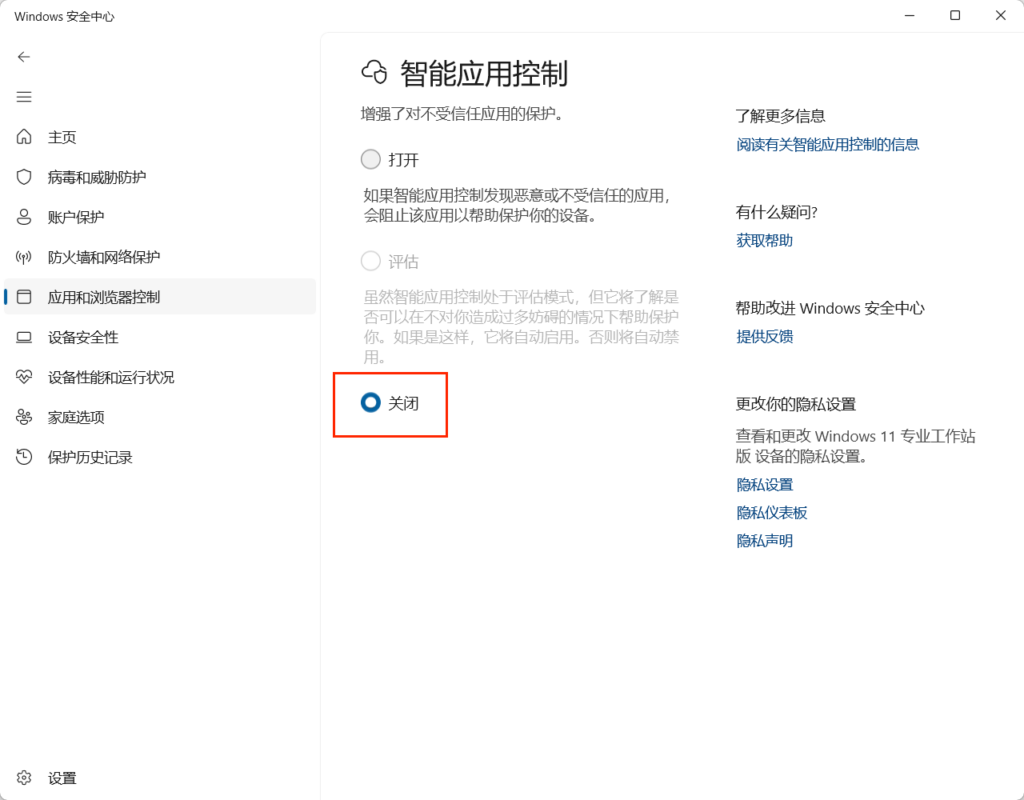Select 应用和浏览器控制 in the sidebar

click(x=160, y=297)
